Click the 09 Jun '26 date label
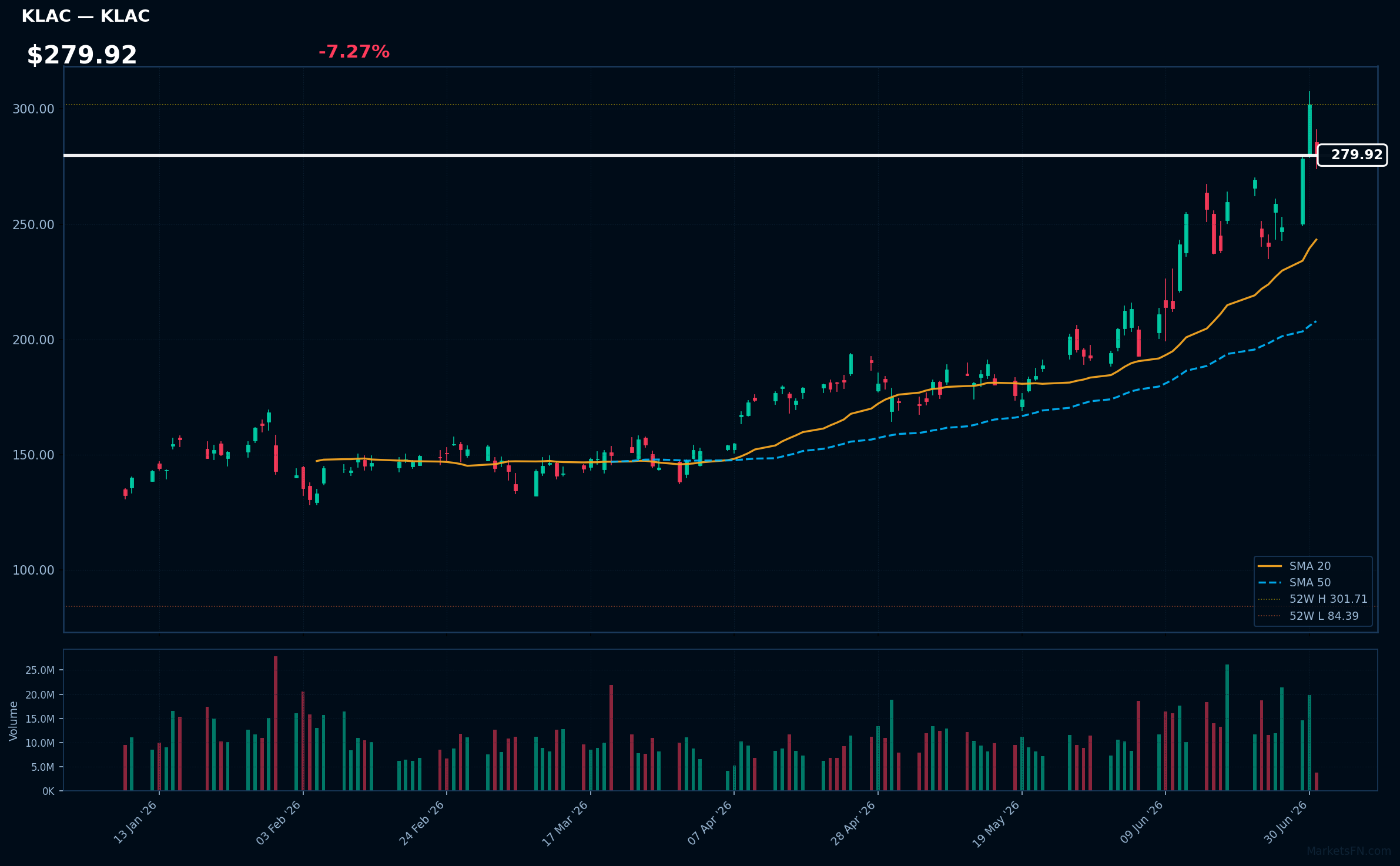This screenshot has height=866, width=1400. coord(1142,823)
